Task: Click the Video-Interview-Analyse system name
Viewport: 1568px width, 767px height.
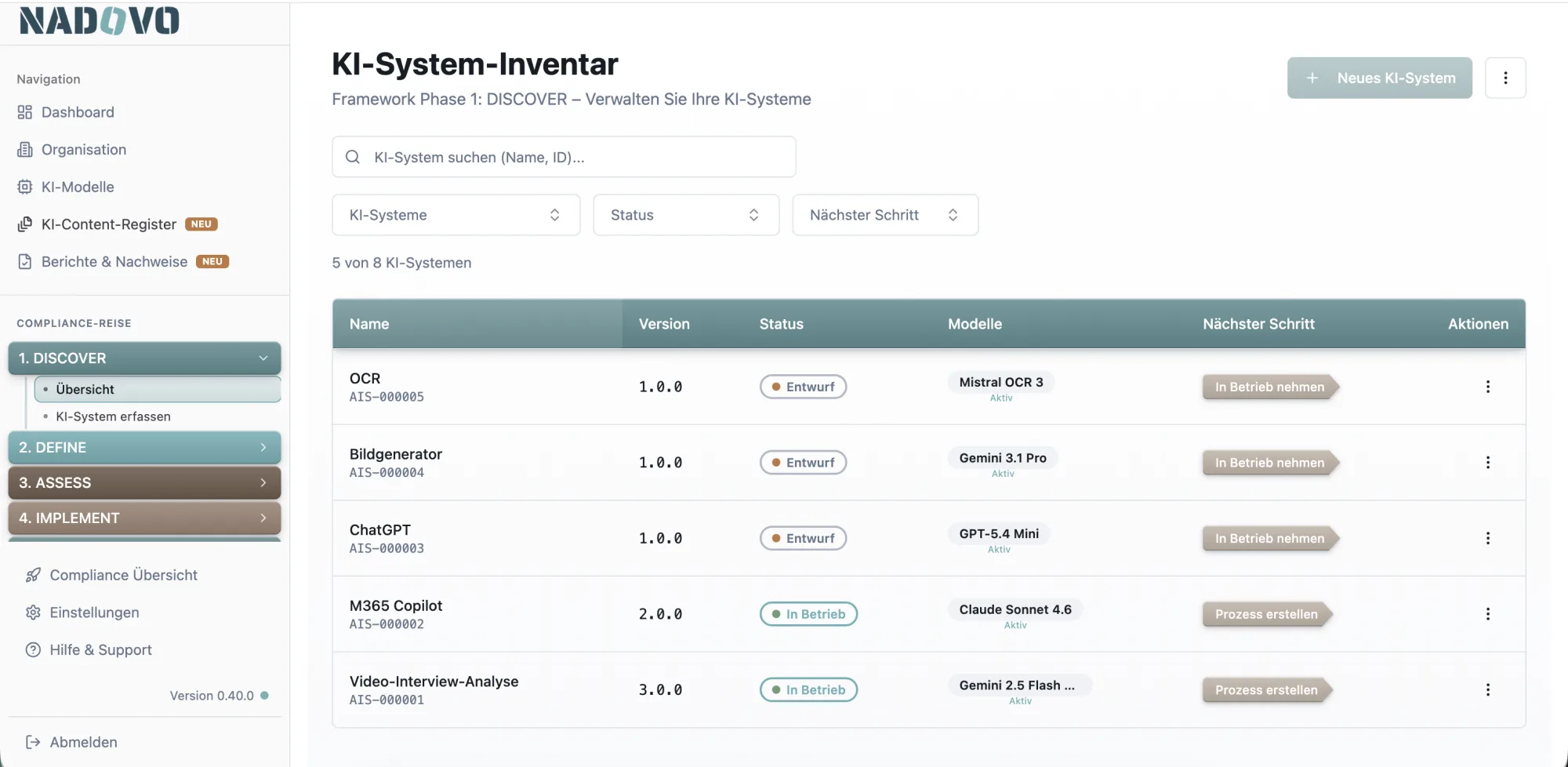Action: coord(434,682)
